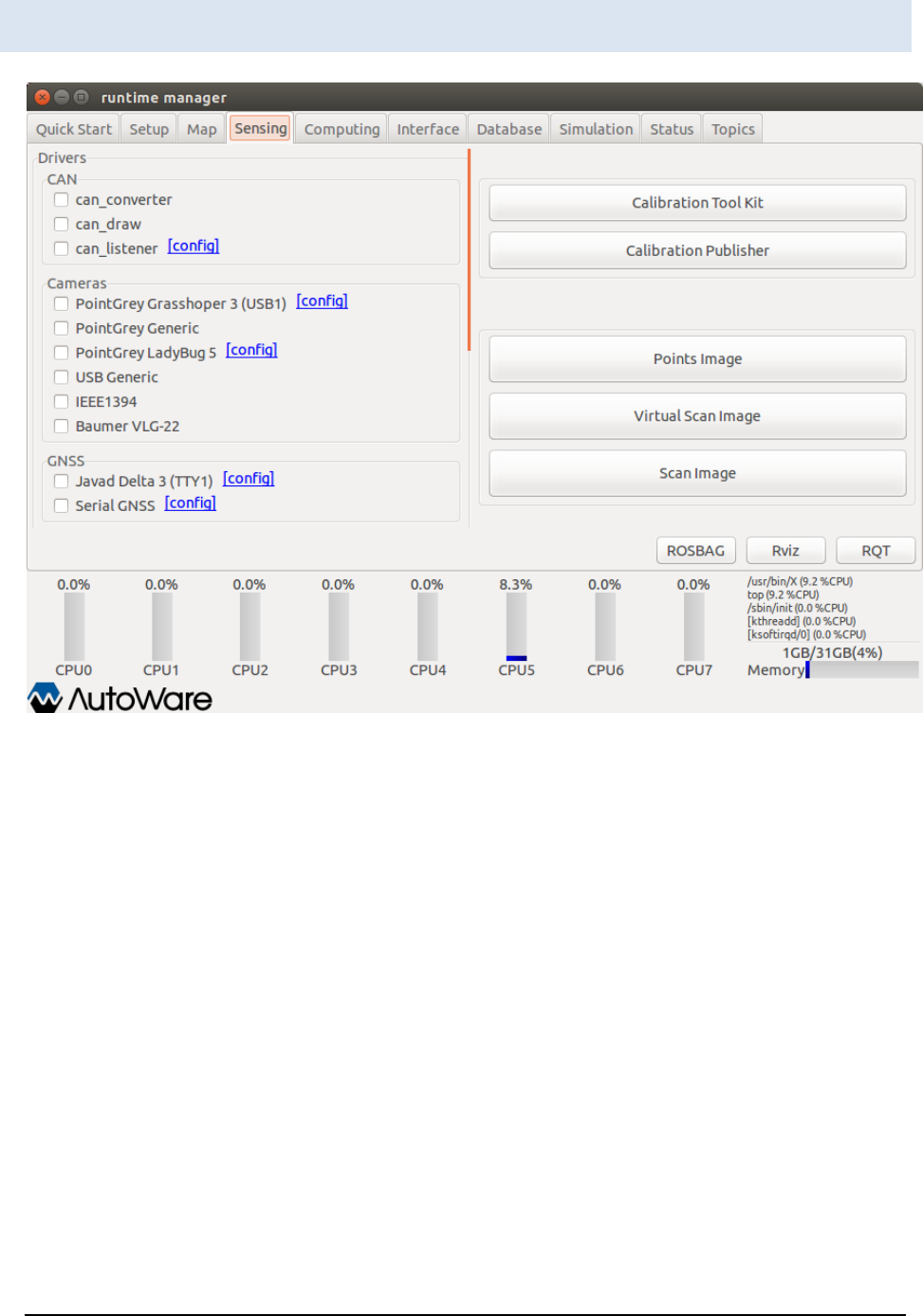Viewport: 923px width, 1316px height.
Task: Click the '/usr/bin/X (9.2 %CPU)' process line
Action: click(x=800, y=581)
